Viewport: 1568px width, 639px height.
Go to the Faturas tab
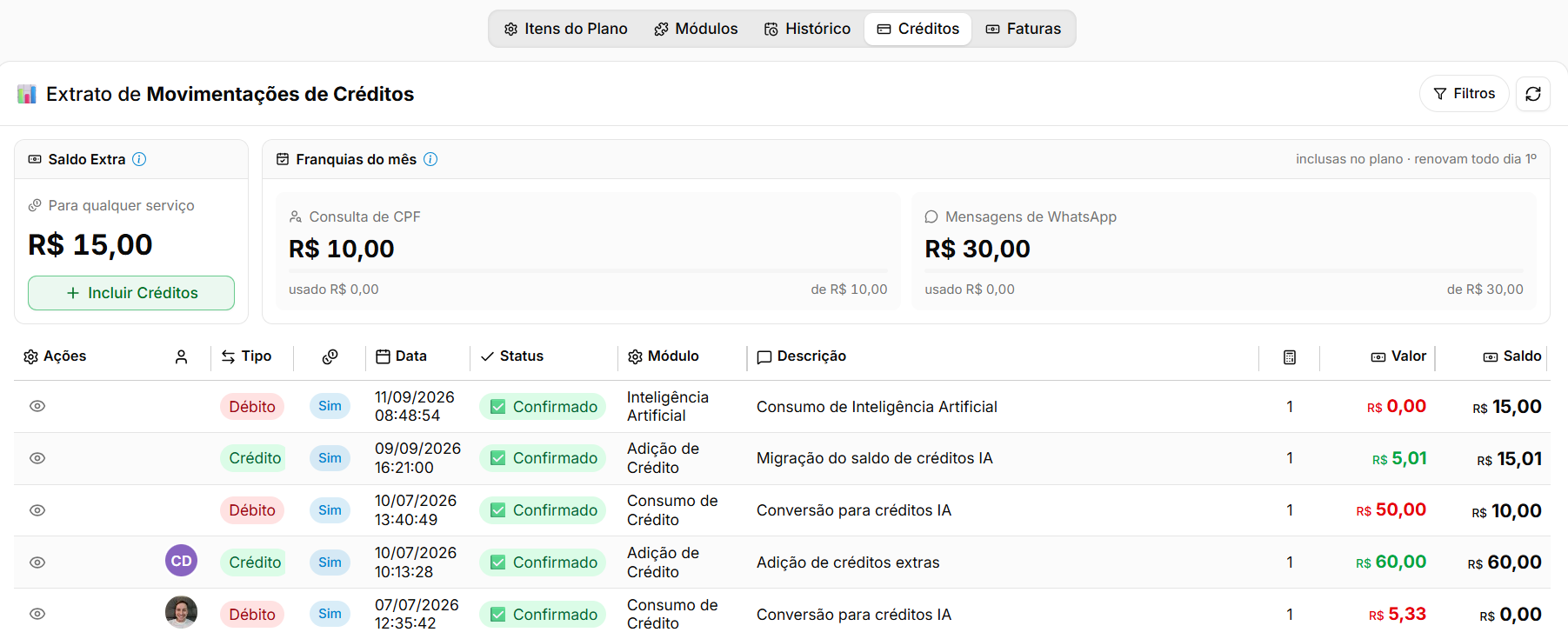pyautogui.click(x=1023, y=29)
